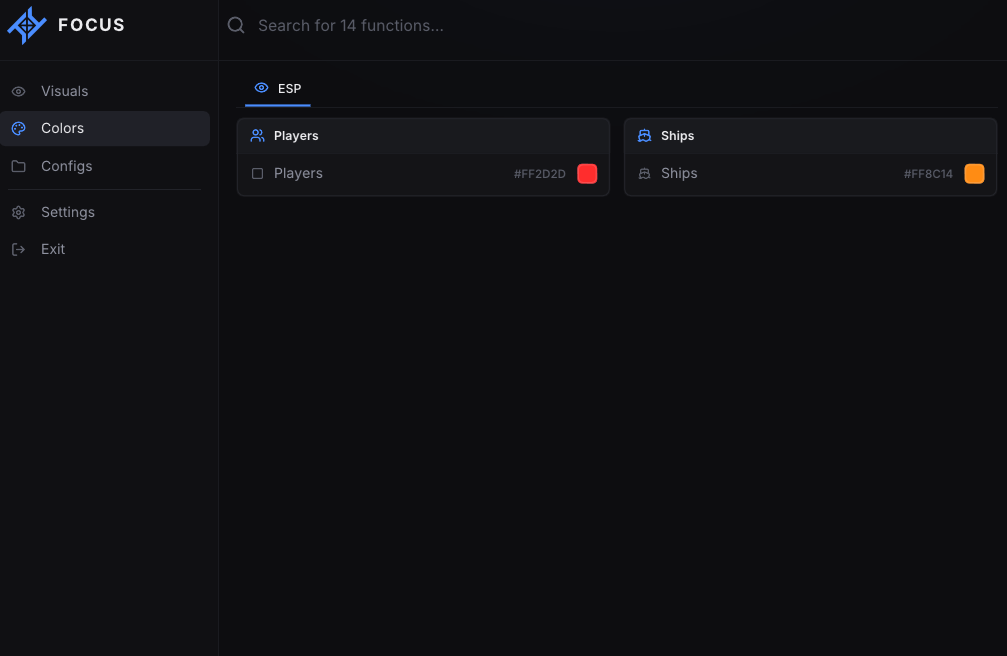
Task: Click the #FF2D2D hex value
Action: 539,174
